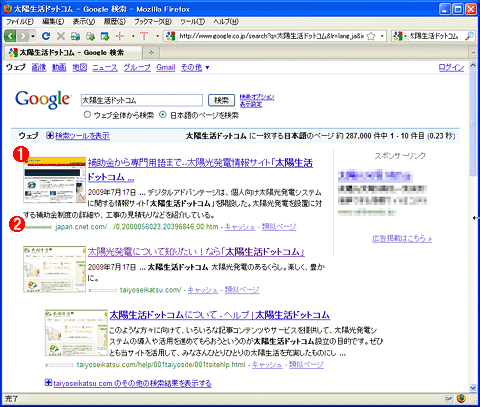Open 検索オプション link
This screenshot has width=480, height=407.
pos(257,97)
